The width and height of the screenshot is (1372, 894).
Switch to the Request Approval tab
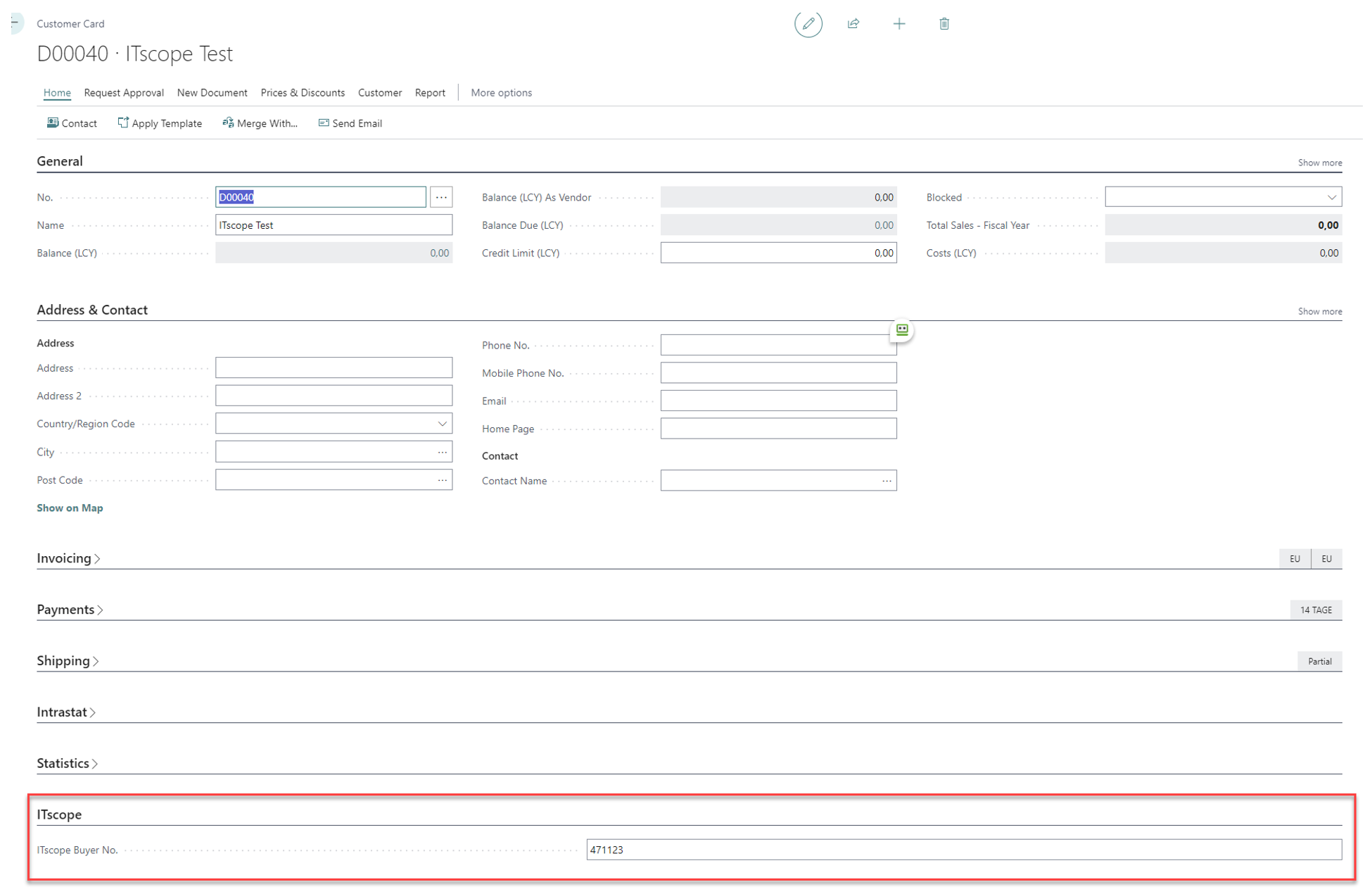tap(124, 92)
